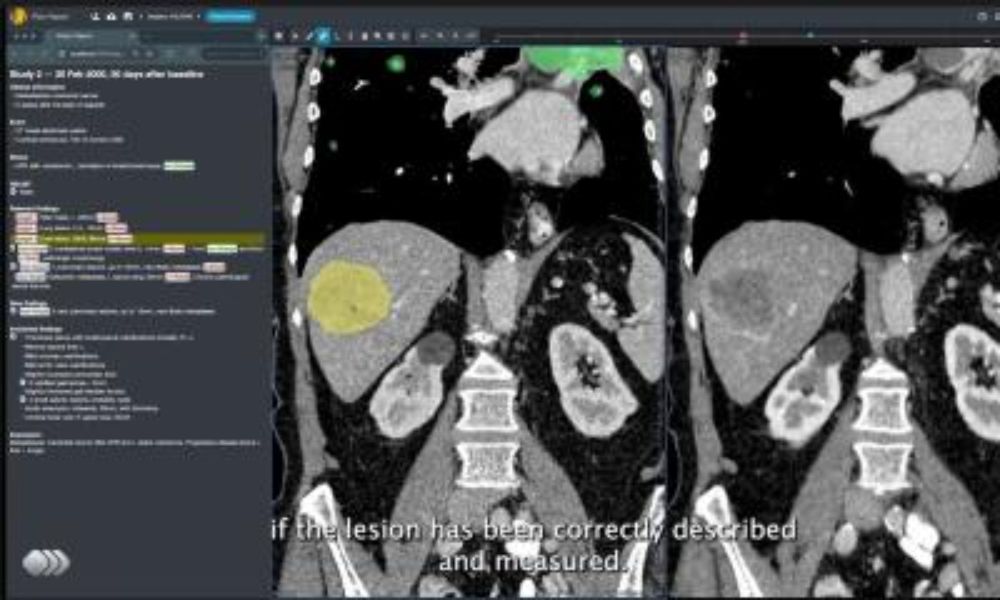Select the pencil tool in the viewer toolbar
Viewport: 1000px width, 600px height.
[309, 36]
